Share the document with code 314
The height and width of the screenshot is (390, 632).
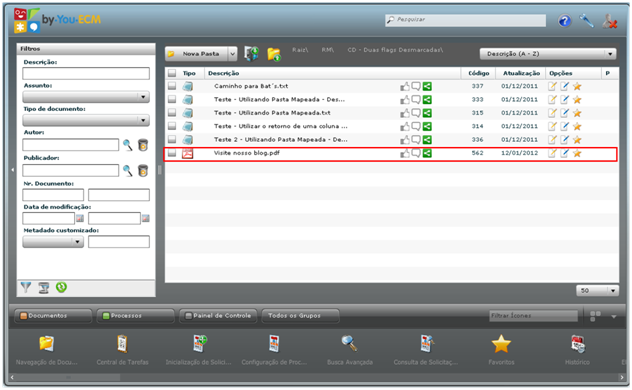[427, 127]
